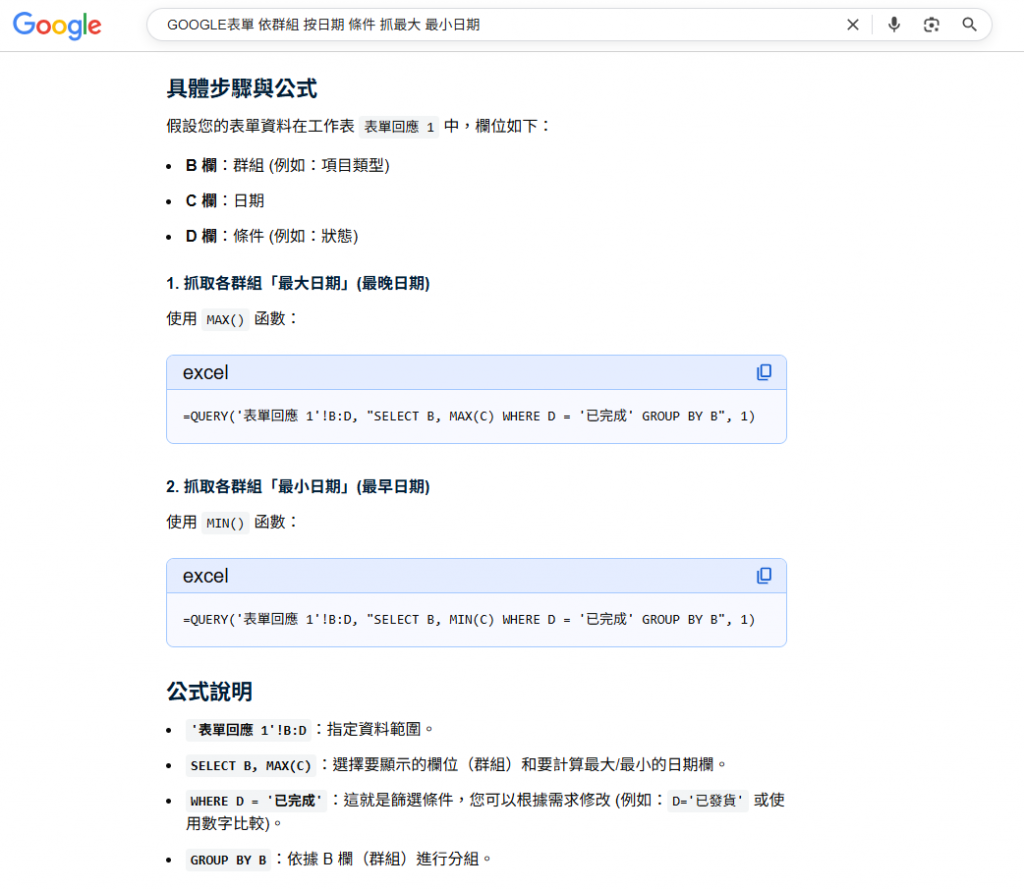The height and width of the screenshot is (890, 1024).
Task: Click the inline code MAX() label
Action: pos(225,319)
